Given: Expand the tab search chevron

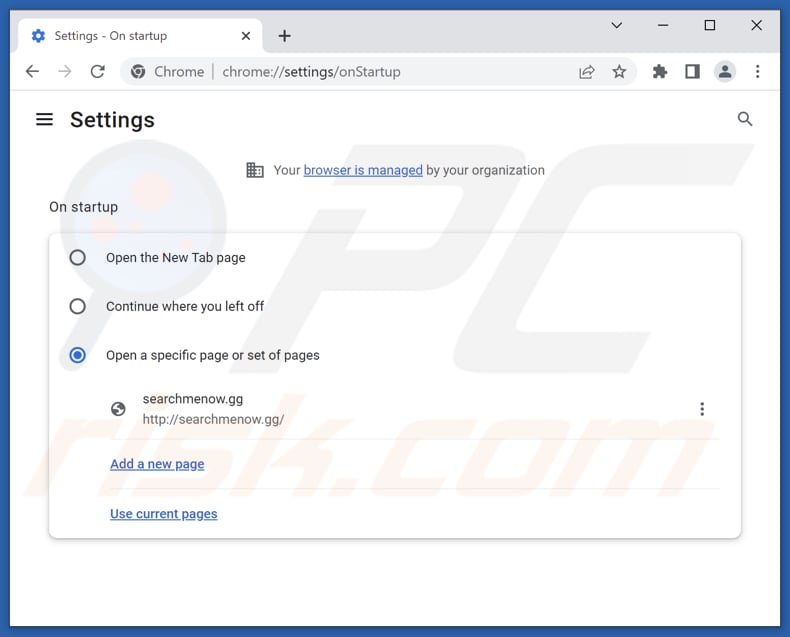Looking at the screenshot, I should click(617, 25).
